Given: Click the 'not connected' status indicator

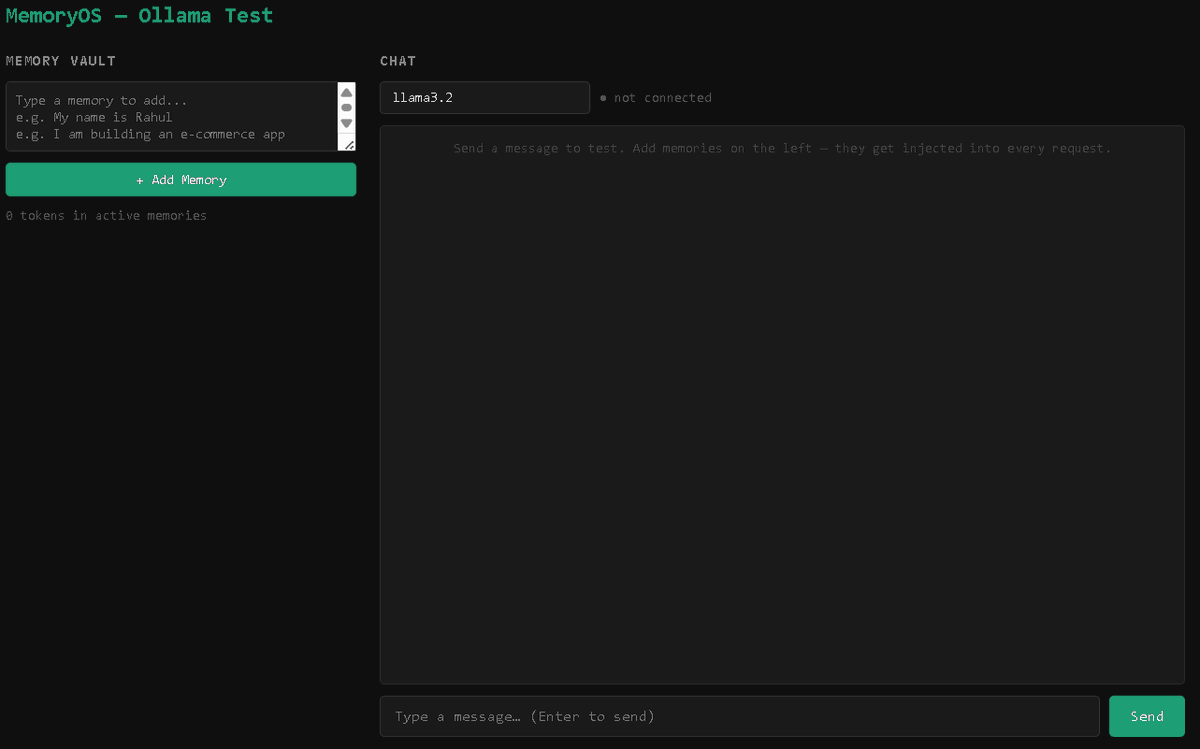Looking at the screenshot, I should 656,98.
